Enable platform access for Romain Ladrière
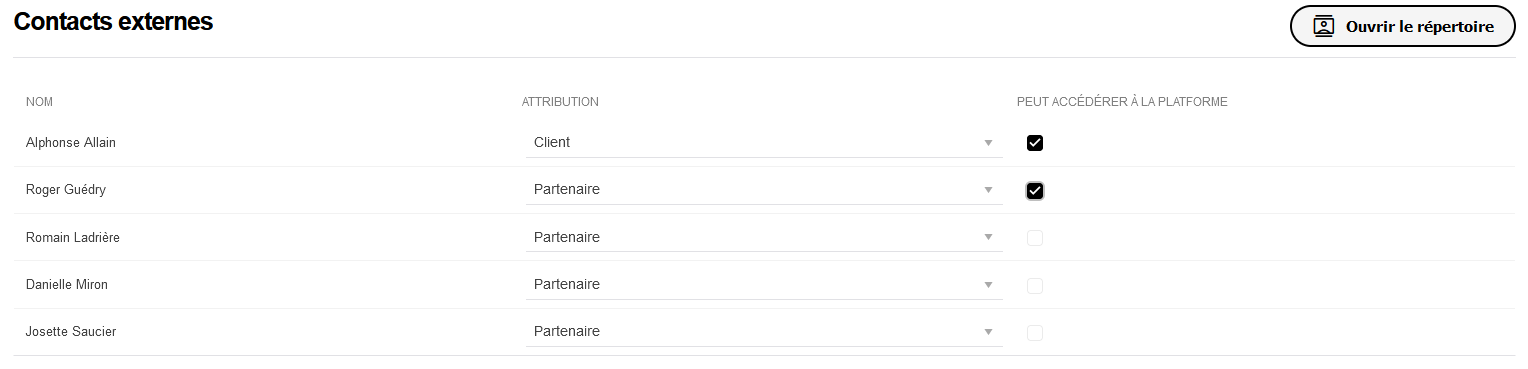1528x369 pixels. click(1035, 238)
